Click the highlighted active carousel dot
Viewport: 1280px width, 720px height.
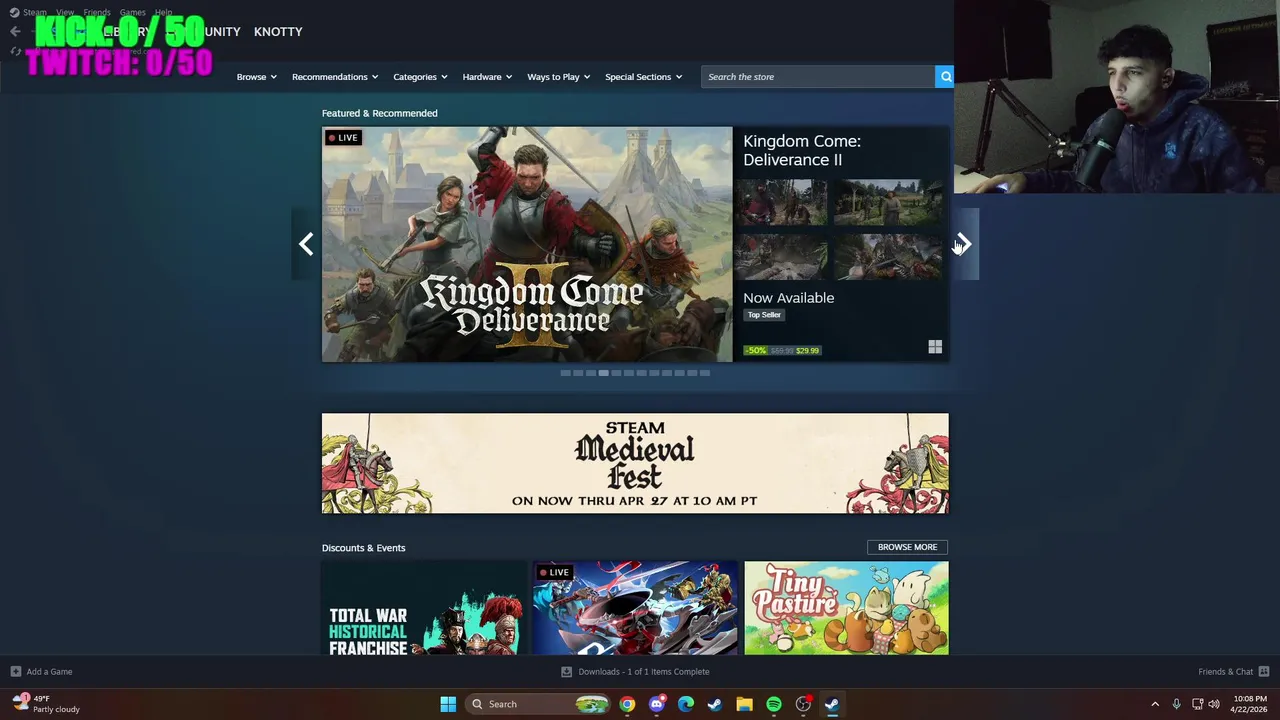(x=603, y=373)
